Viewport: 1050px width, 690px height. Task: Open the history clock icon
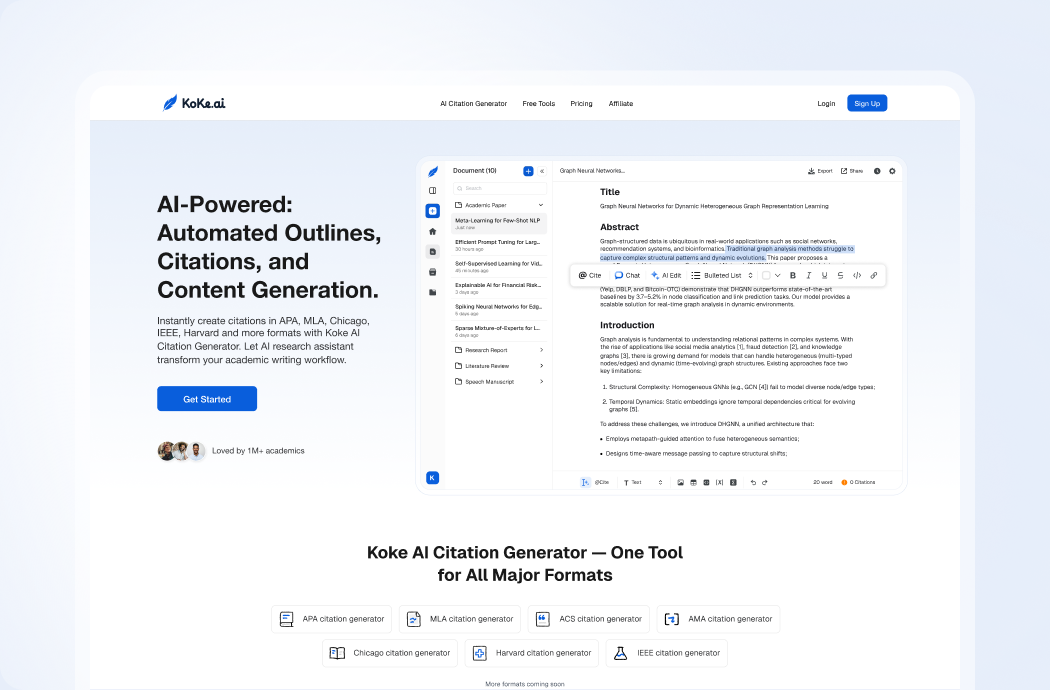[x=877, y=171]
